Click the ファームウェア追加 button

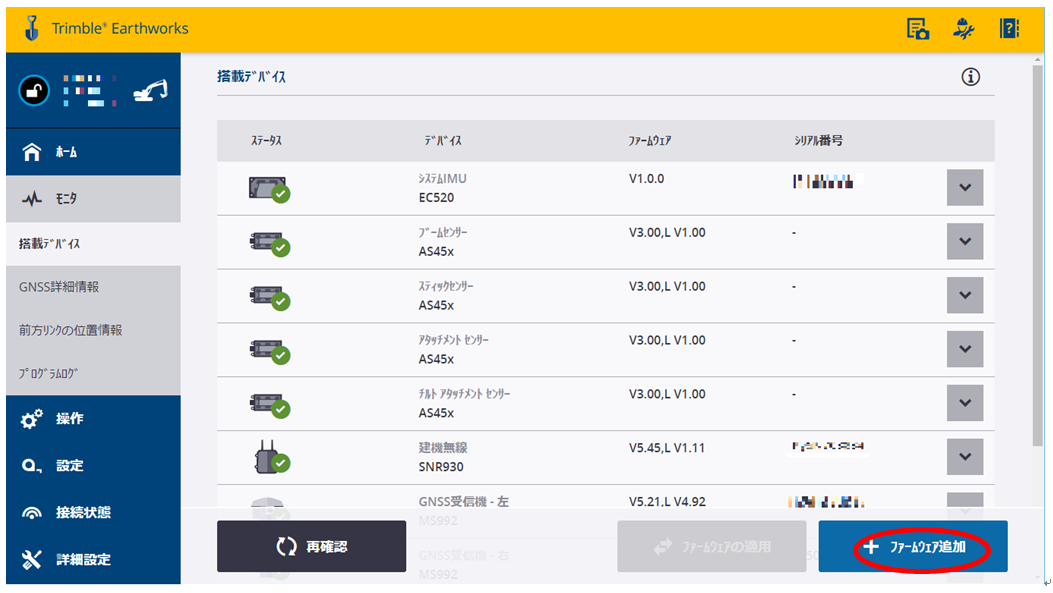point(912,547)
